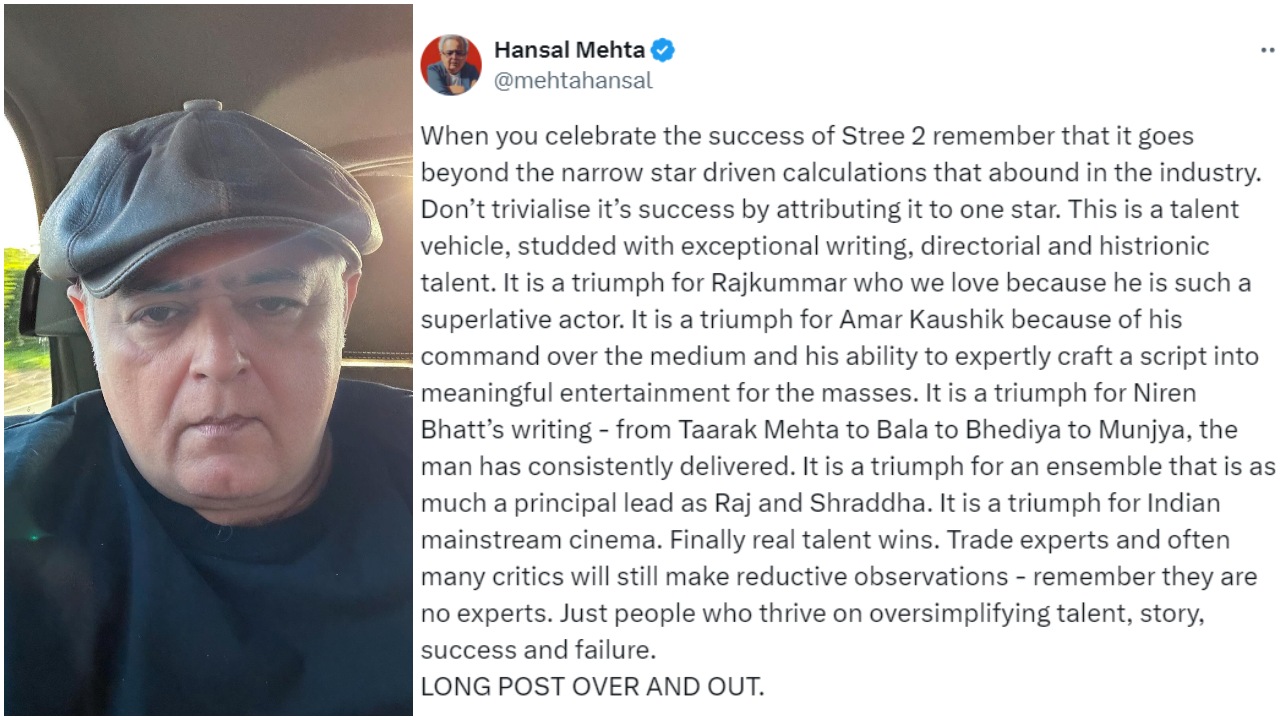Viewport: 1280px width, 720px height.
Task: Click Hansal Mehta's circular profile avatar
Action: (x=456, y=62)
